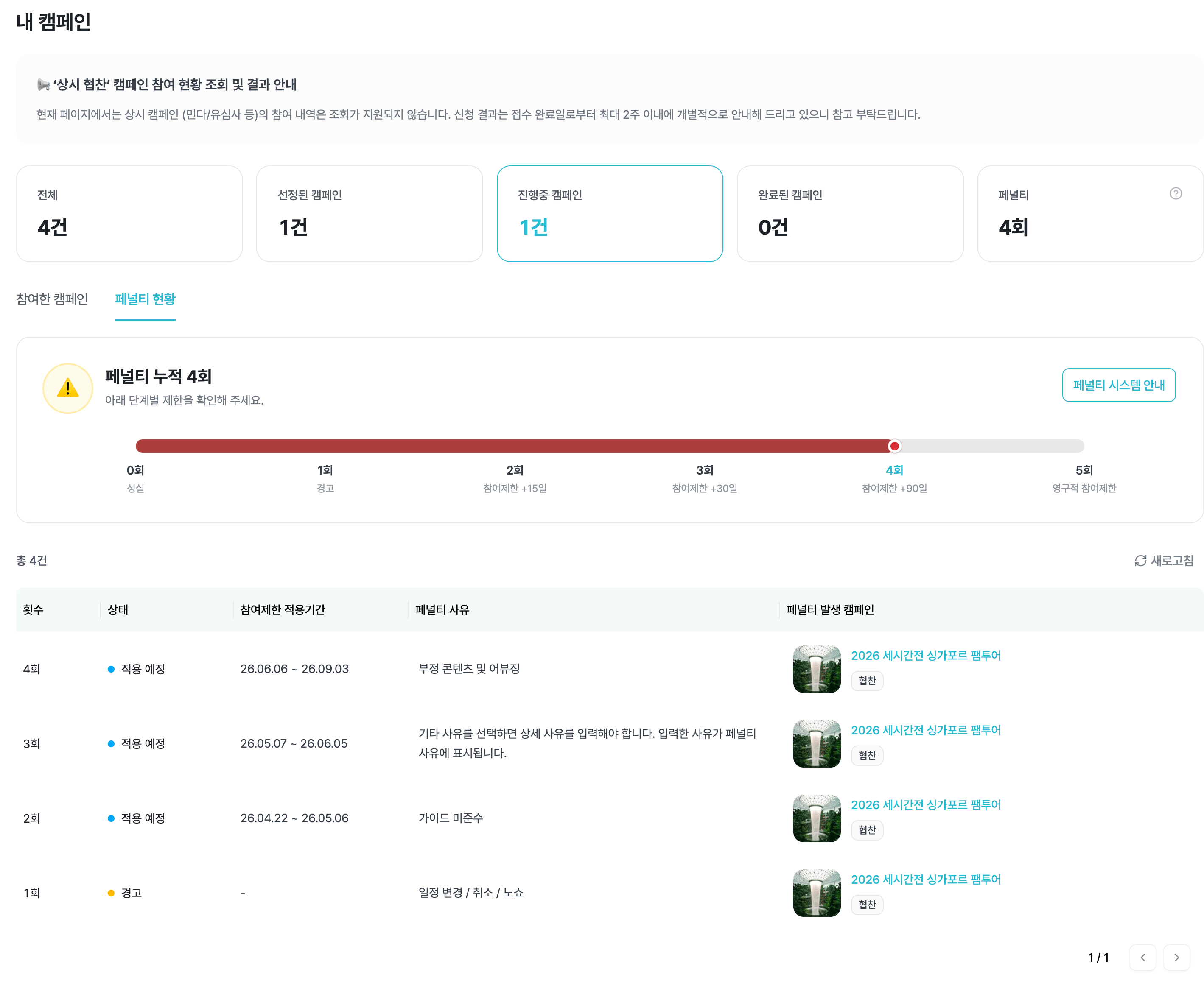
Task: Click the yellow warning triangle icon
Action: (x=68, y=388)
